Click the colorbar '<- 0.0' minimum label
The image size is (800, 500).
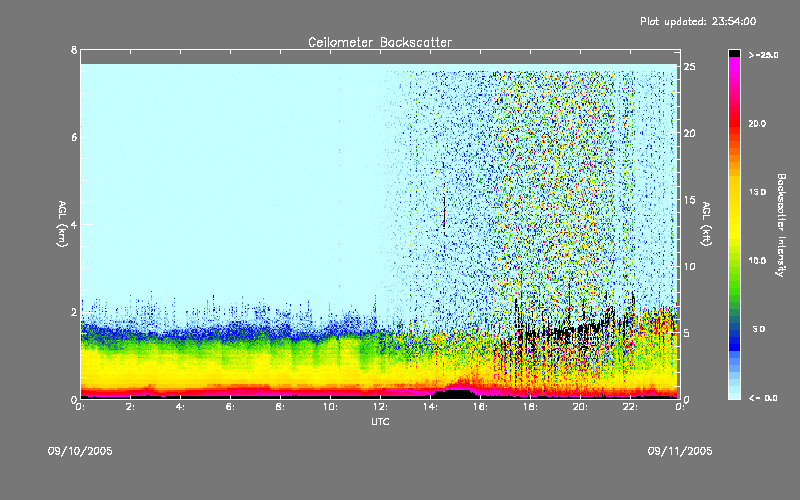coord(763,397)
